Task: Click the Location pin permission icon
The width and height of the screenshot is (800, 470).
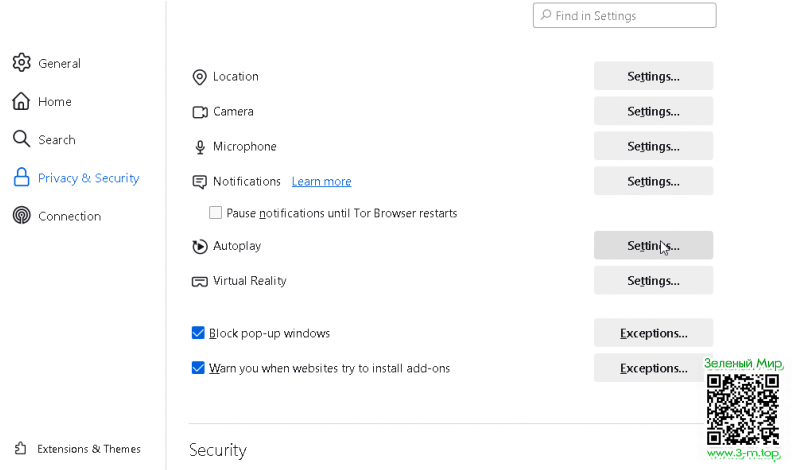Action: click(x=199, y=77)
